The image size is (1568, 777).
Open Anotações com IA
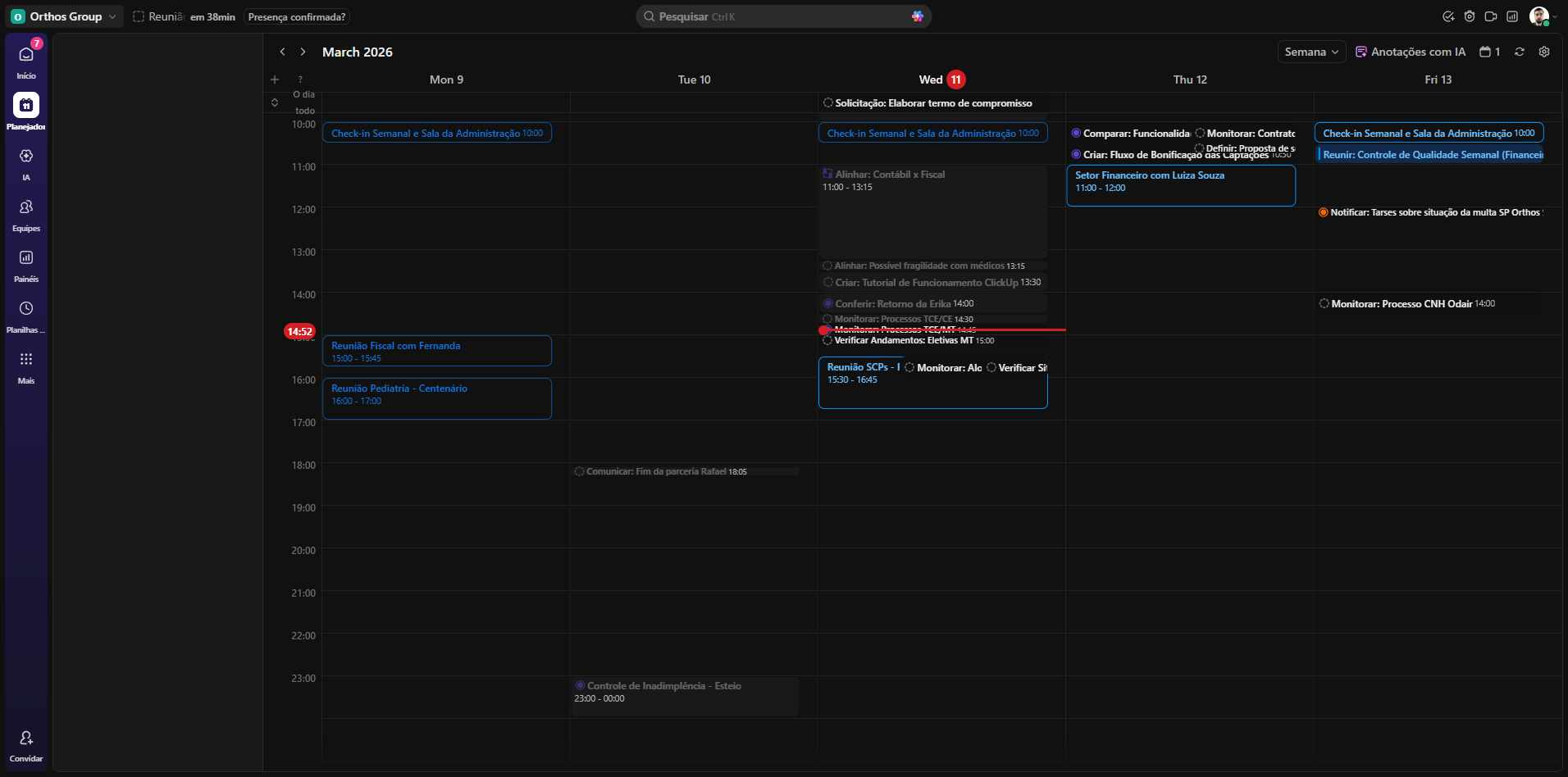[1411, 52]
